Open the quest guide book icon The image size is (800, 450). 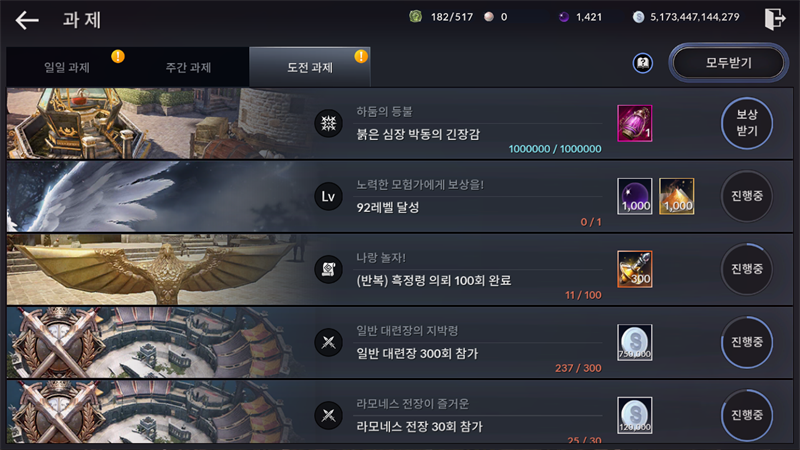643,63
